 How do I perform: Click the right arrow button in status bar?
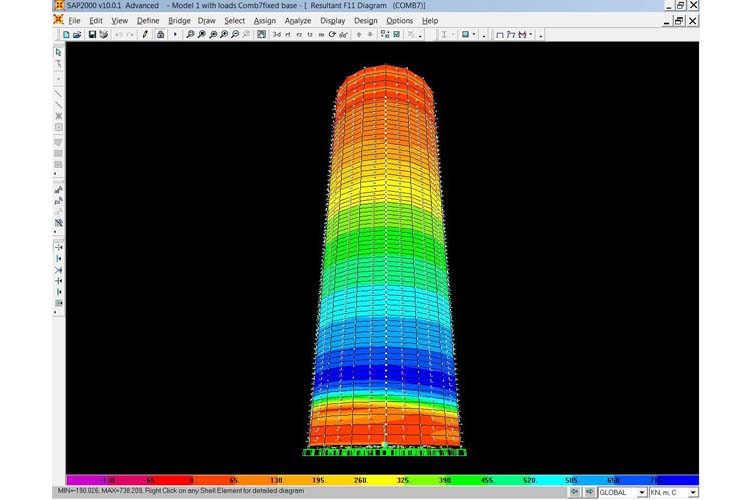pos(589,492)
